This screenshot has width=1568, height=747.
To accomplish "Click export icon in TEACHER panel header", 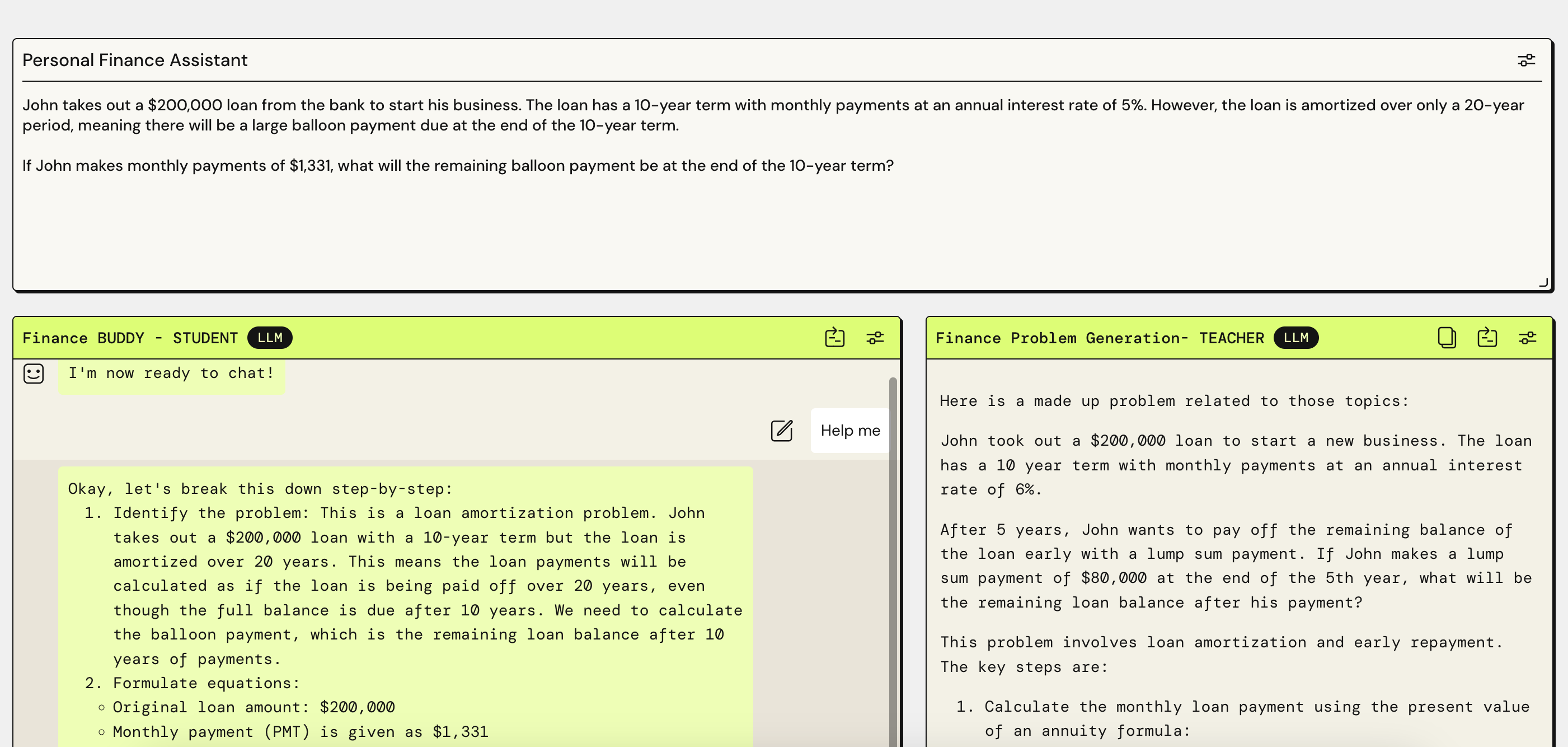I will [x=1486, y=338].
